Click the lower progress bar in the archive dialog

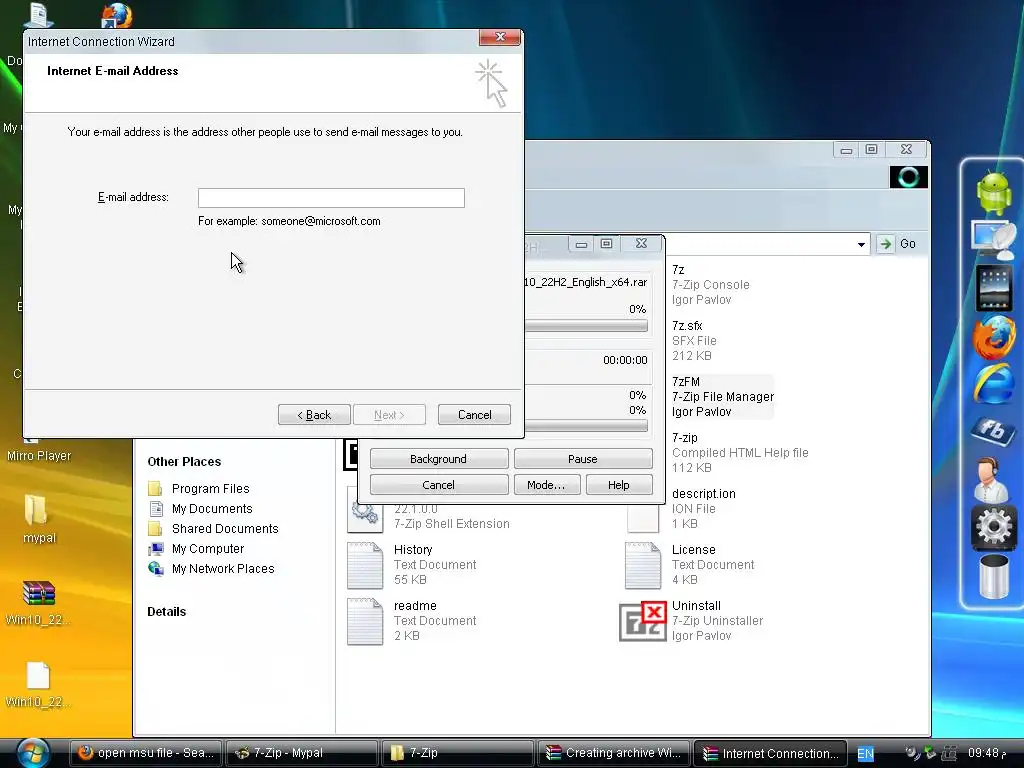(x=586, y=425)
